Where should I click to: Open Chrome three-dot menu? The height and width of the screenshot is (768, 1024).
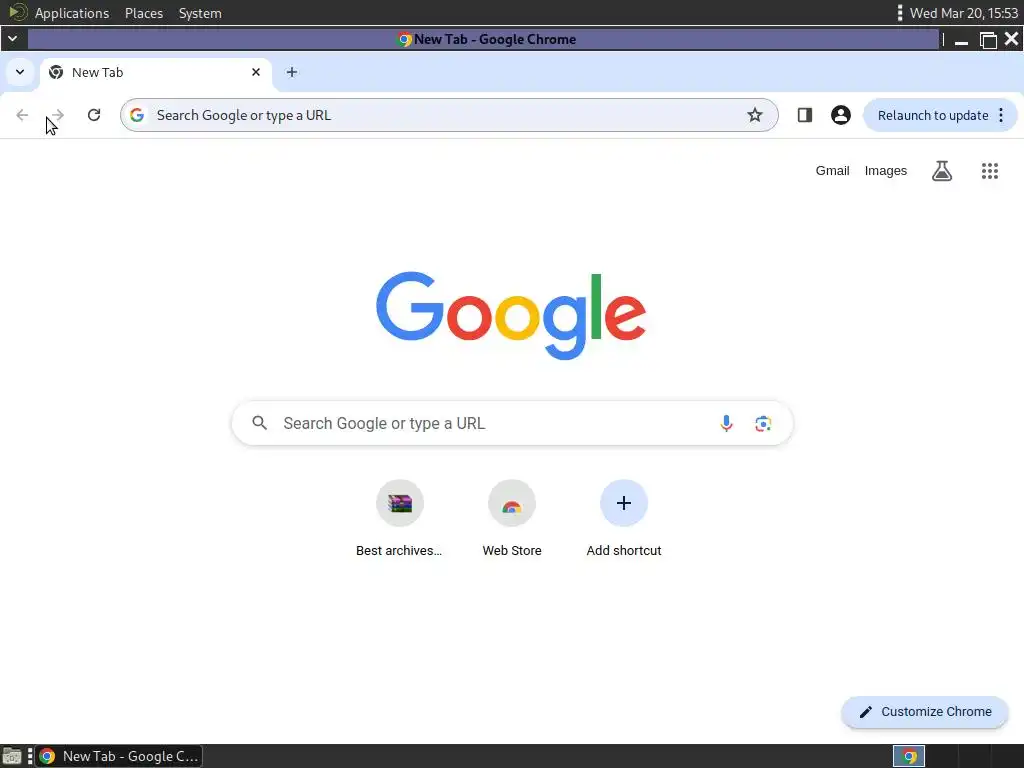pos(1001,115)
